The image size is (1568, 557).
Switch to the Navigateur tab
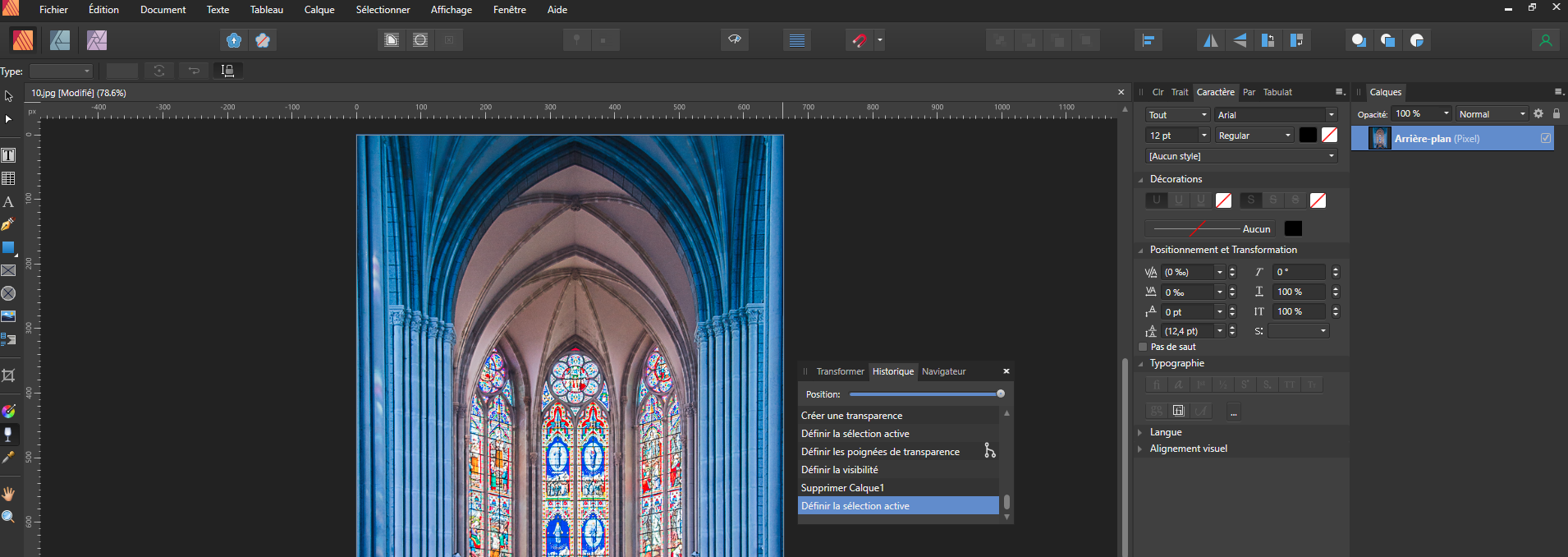pos(943,371)
